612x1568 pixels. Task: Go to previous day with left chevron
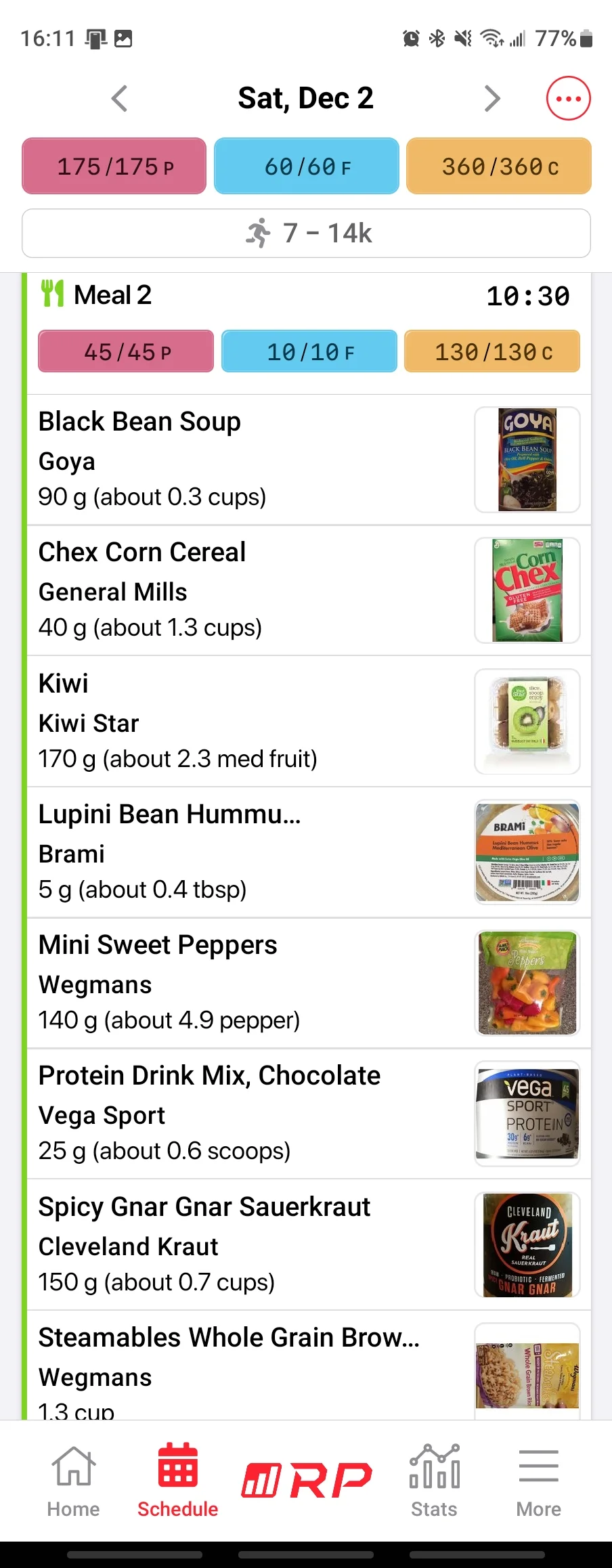click(x=119, y=98)
